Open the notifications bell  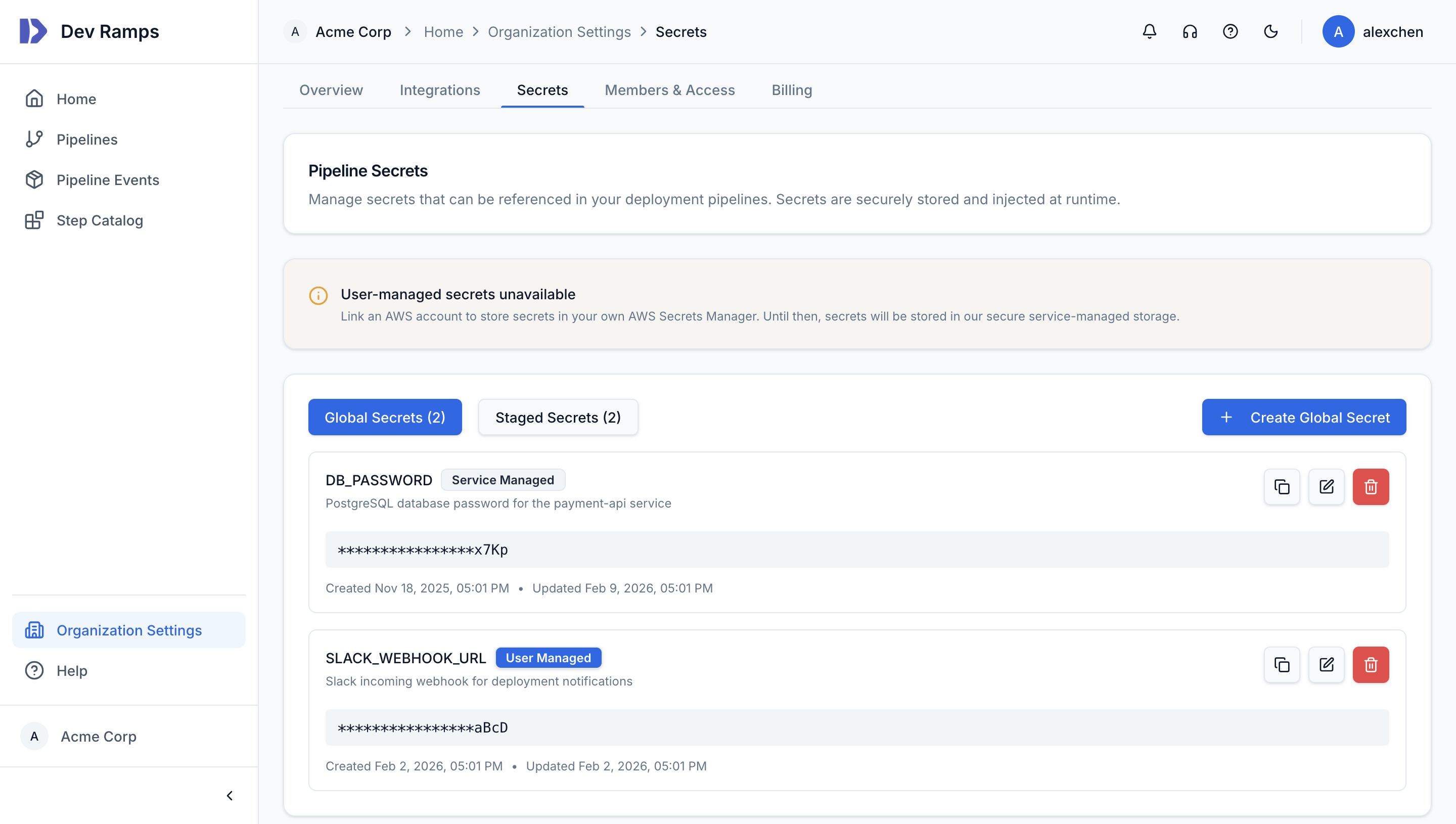(1149, 32)
